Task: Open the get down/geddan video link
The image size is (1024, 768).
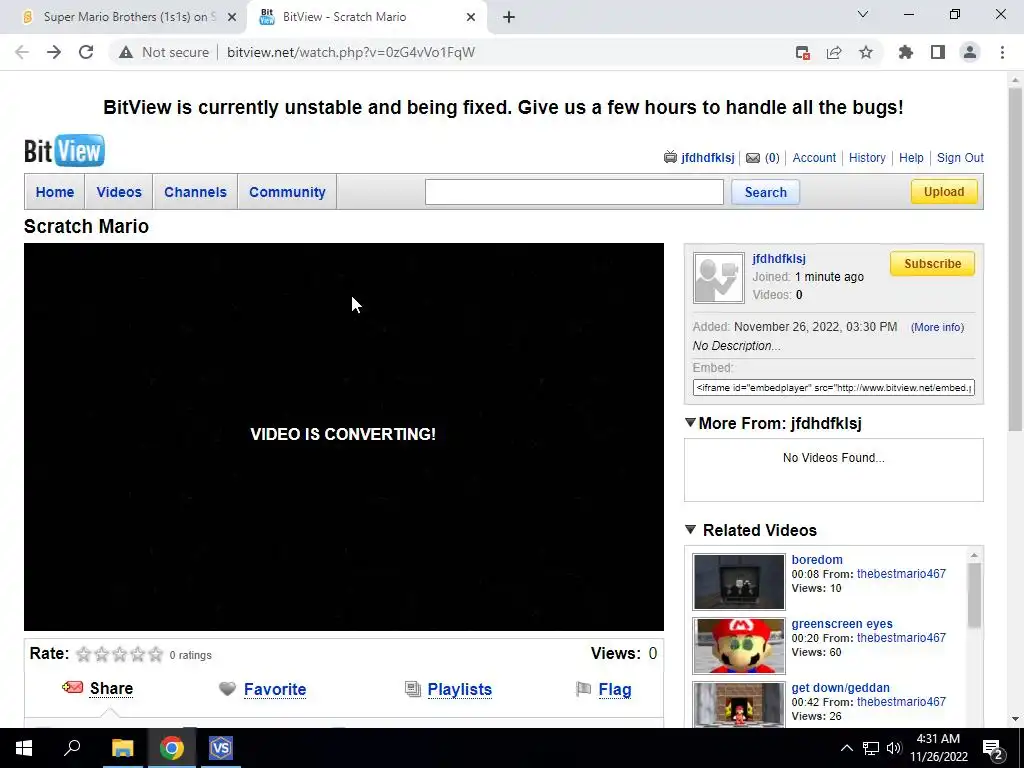Action: (840, 688)
